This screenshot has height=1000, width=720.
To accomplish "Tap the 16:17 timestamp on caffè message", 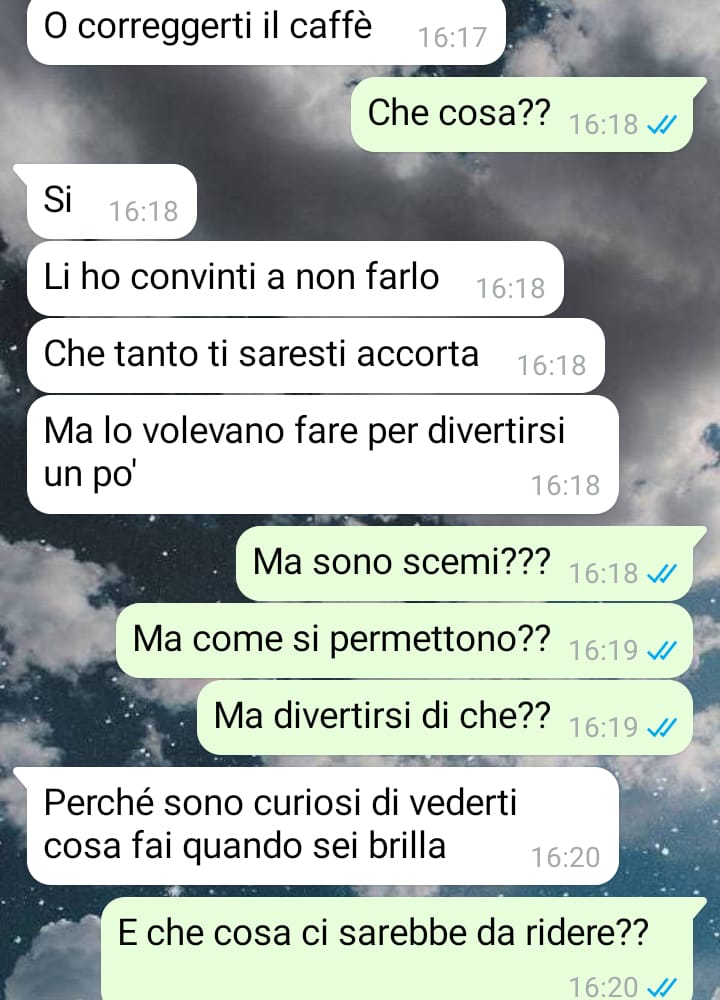I will point(452,38).
